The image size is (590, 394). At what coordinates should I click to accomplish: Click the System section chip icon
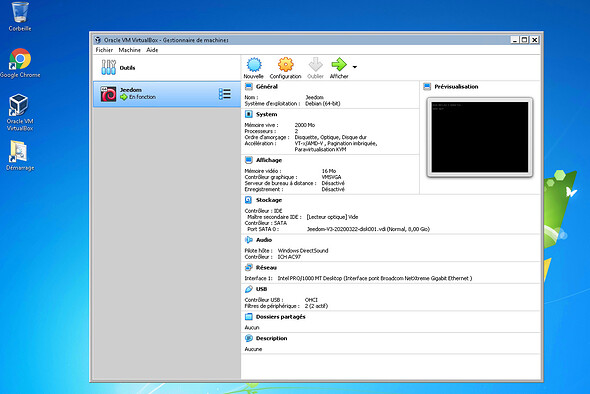[249, 114]
